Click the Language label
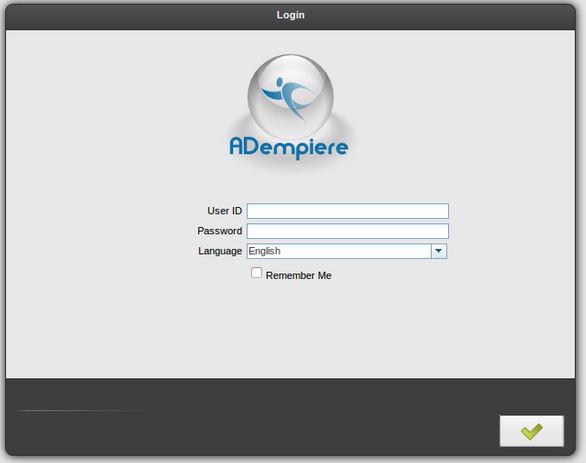 220,251
